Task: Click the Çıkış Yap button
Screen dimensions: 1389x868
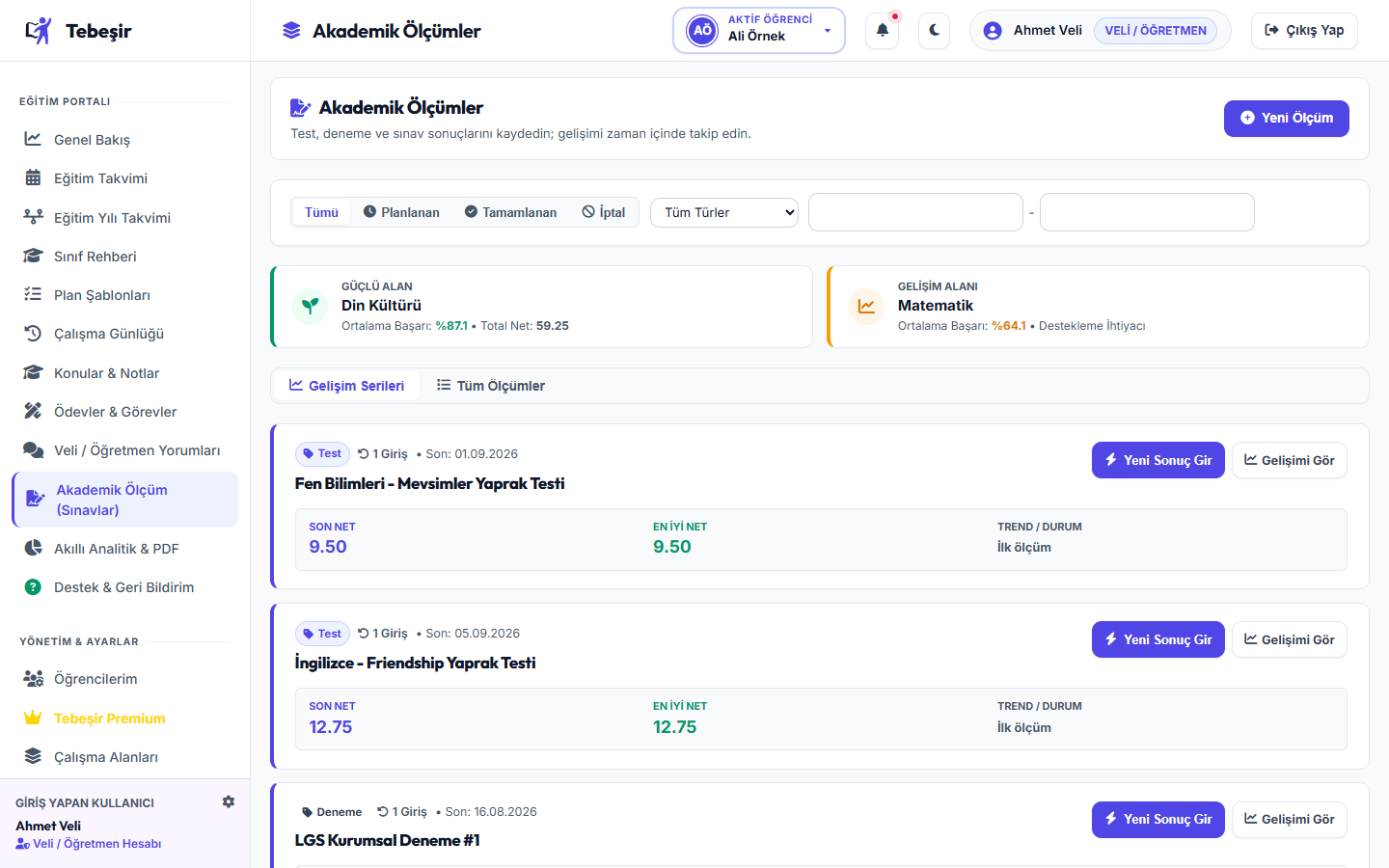Action: [1304, 30]
